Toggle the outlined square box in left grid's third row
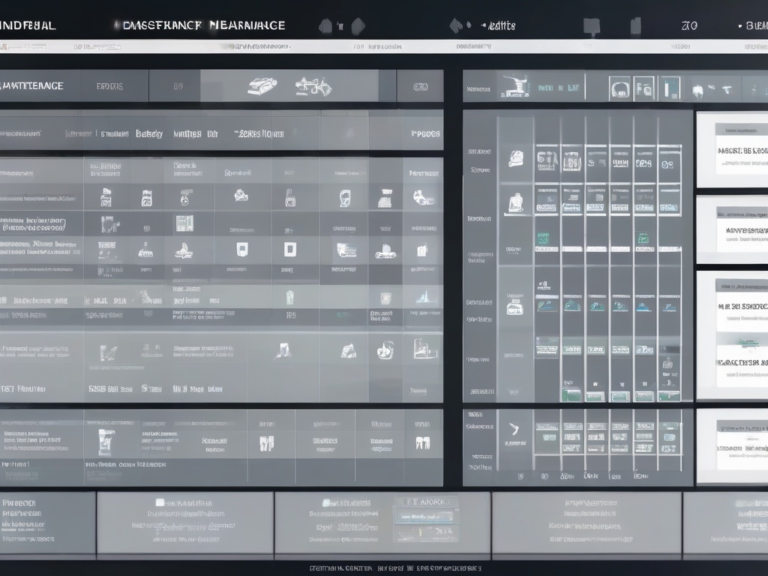 point(289,249)
